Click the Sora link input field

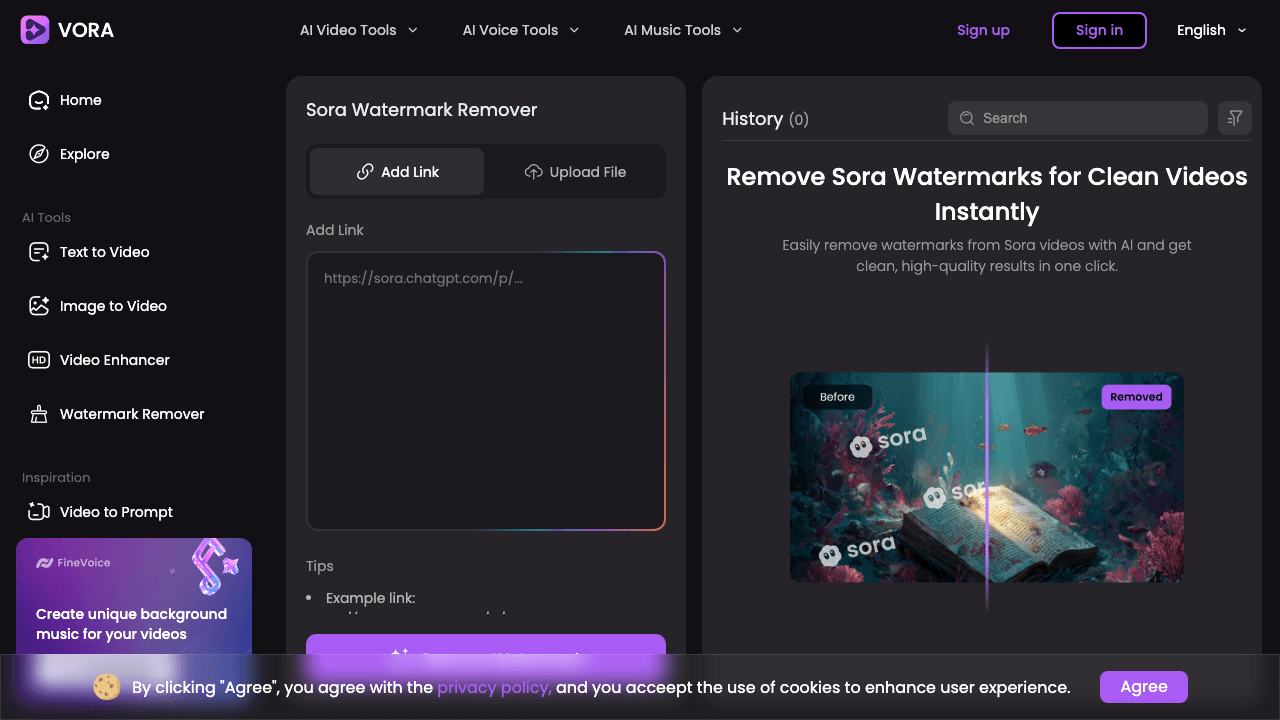point(486,390)
